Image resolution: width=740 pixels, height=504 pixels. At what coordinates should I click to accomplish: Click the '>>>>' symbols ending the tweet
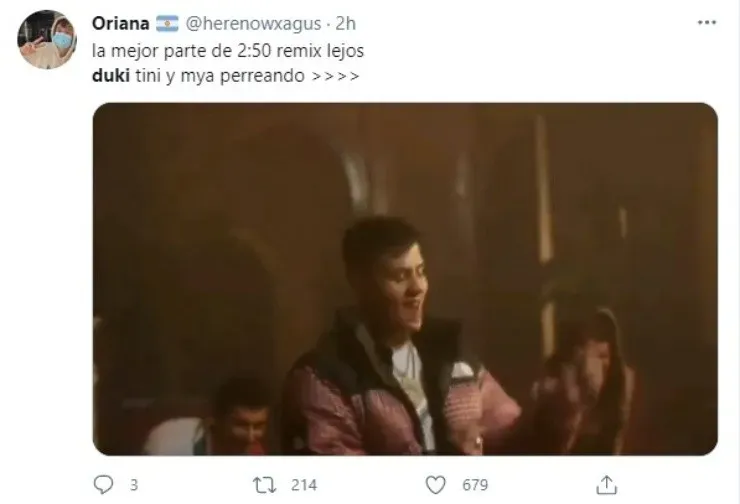pos(335,76)
